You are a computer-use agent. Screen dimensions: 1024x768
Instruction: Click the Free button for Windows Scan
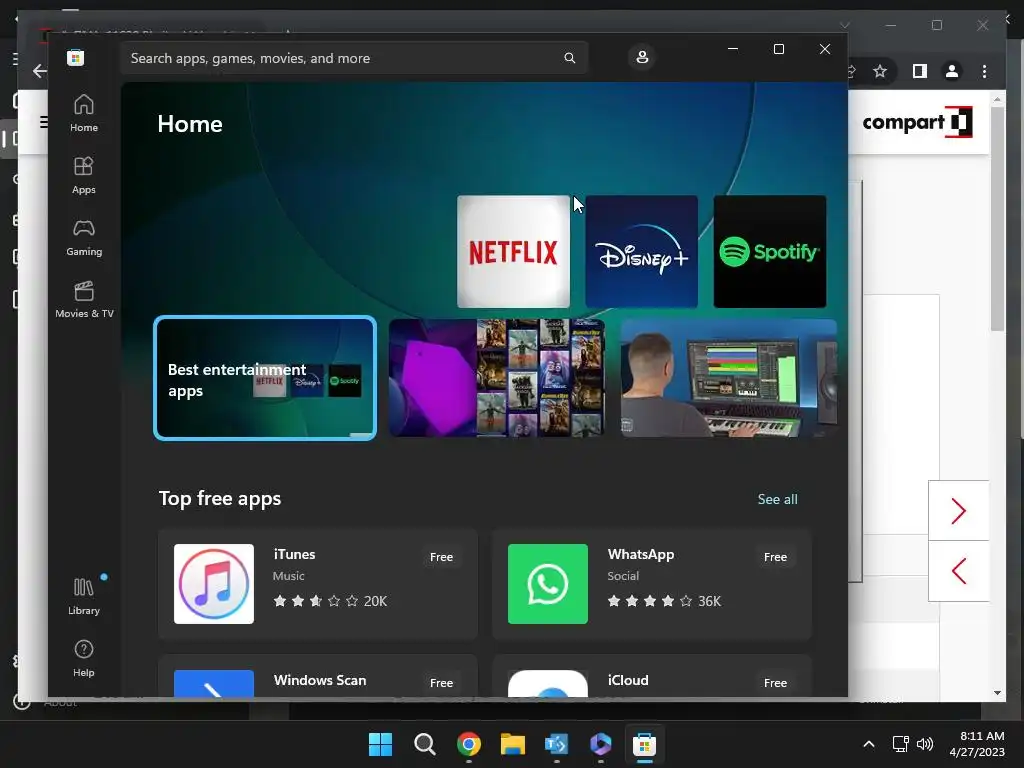click(441, 682)
